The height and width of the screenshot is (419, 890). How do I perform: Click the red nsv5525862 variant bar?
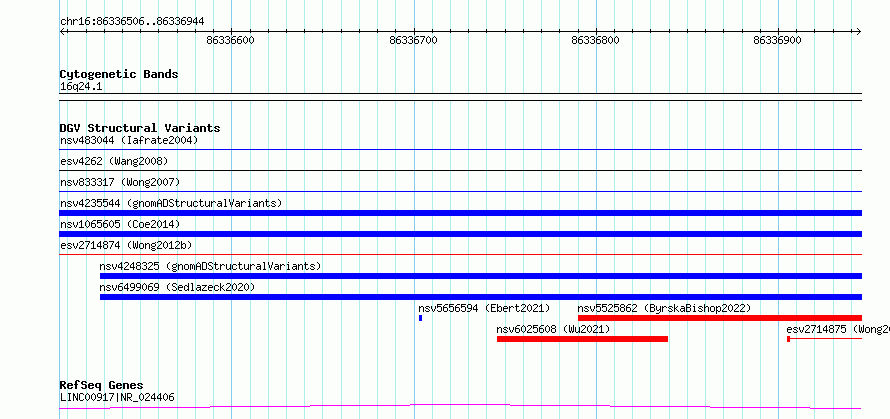coord(720,318)
